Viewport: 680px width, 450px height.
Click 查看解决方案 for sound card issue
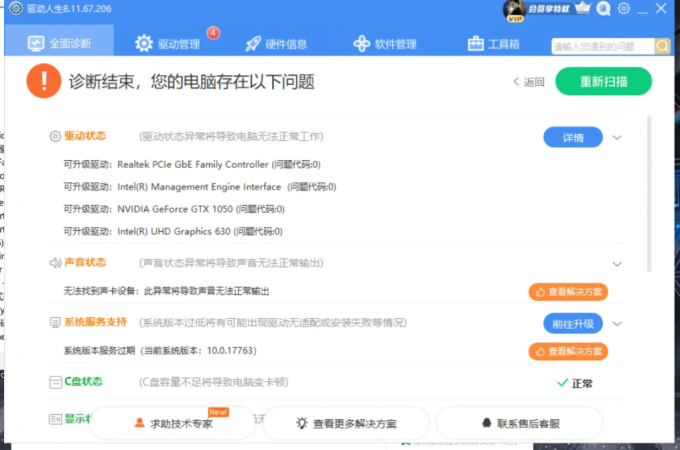[x=568, y=292]
